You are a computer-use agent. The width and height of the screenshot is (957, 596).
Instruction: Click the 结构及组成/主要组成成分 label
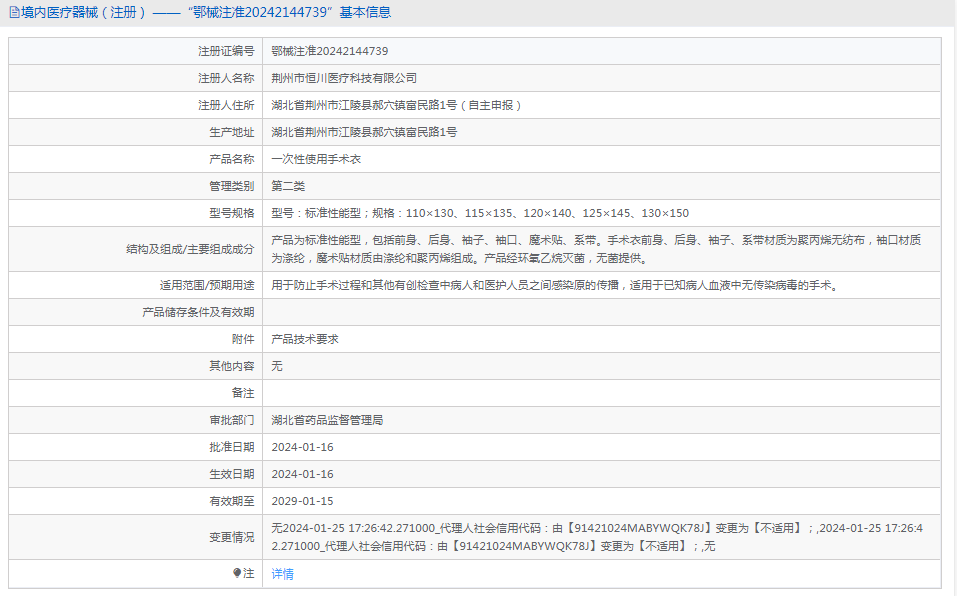[190, 249]
